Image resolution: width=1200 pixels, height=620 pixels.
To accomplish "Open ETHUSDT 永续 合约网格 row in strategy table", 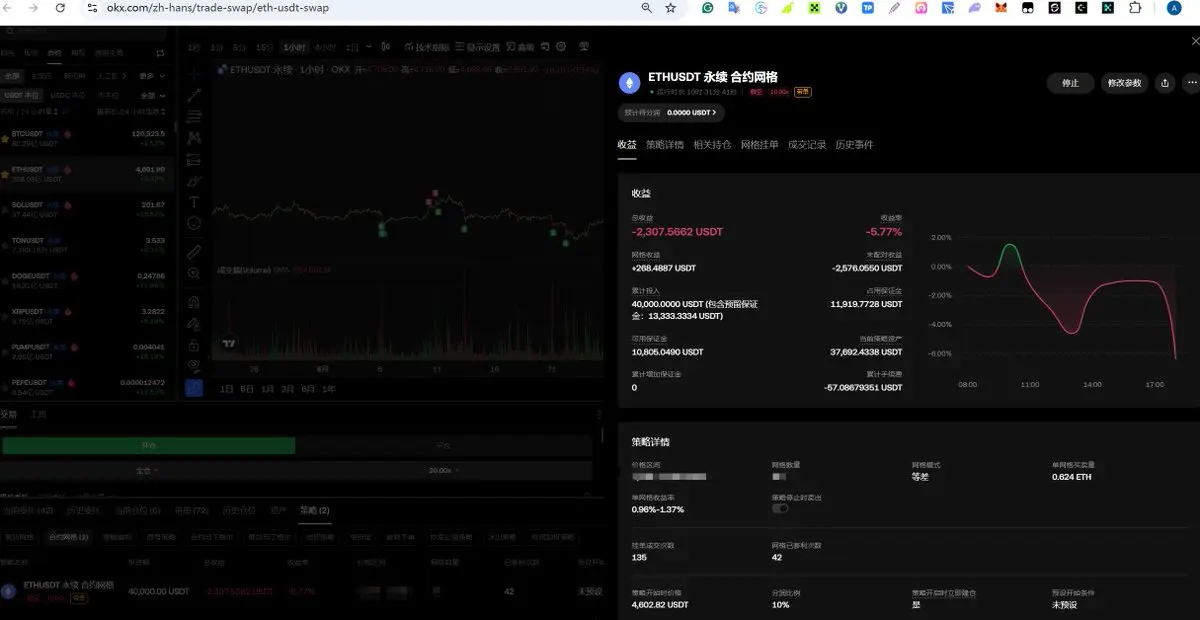I will 300,591.
